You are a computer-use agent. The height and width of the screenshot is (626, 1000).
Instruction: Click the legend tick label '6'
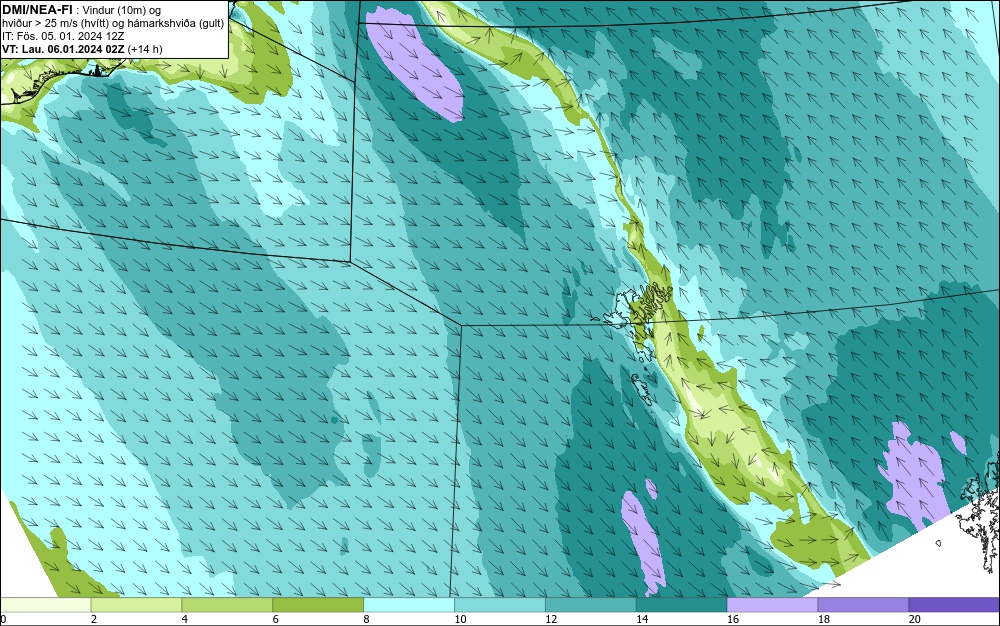coord(276,619)
